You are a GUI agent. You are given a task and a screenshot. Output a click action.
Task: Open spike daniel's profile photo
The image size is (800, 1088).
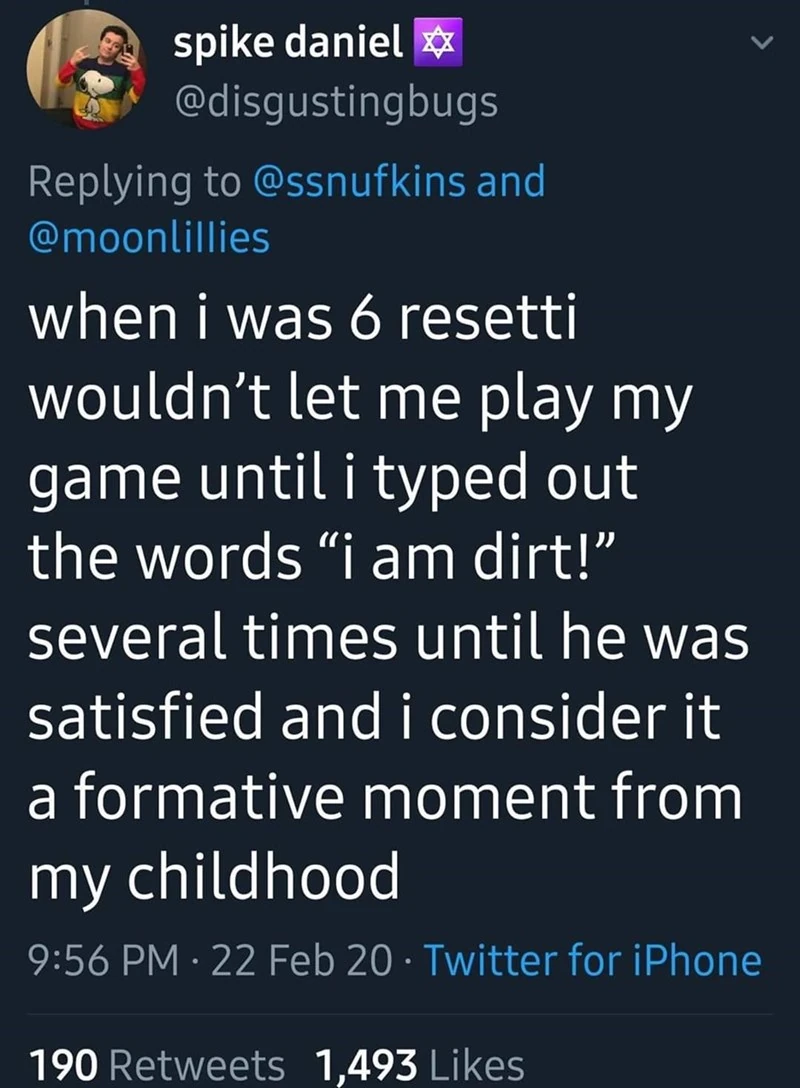pos(87,73)
